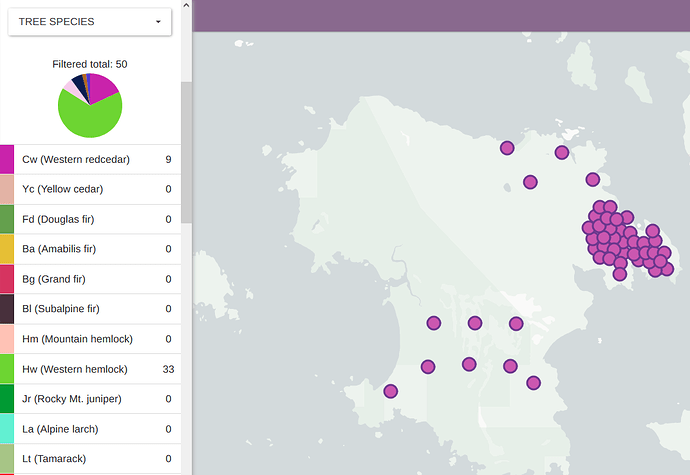The width and height of the screenshot is (690, 475).
Task: Select the Bl (Subalpine fir) row
Action: pyautogui.click(x=90, y=309)
